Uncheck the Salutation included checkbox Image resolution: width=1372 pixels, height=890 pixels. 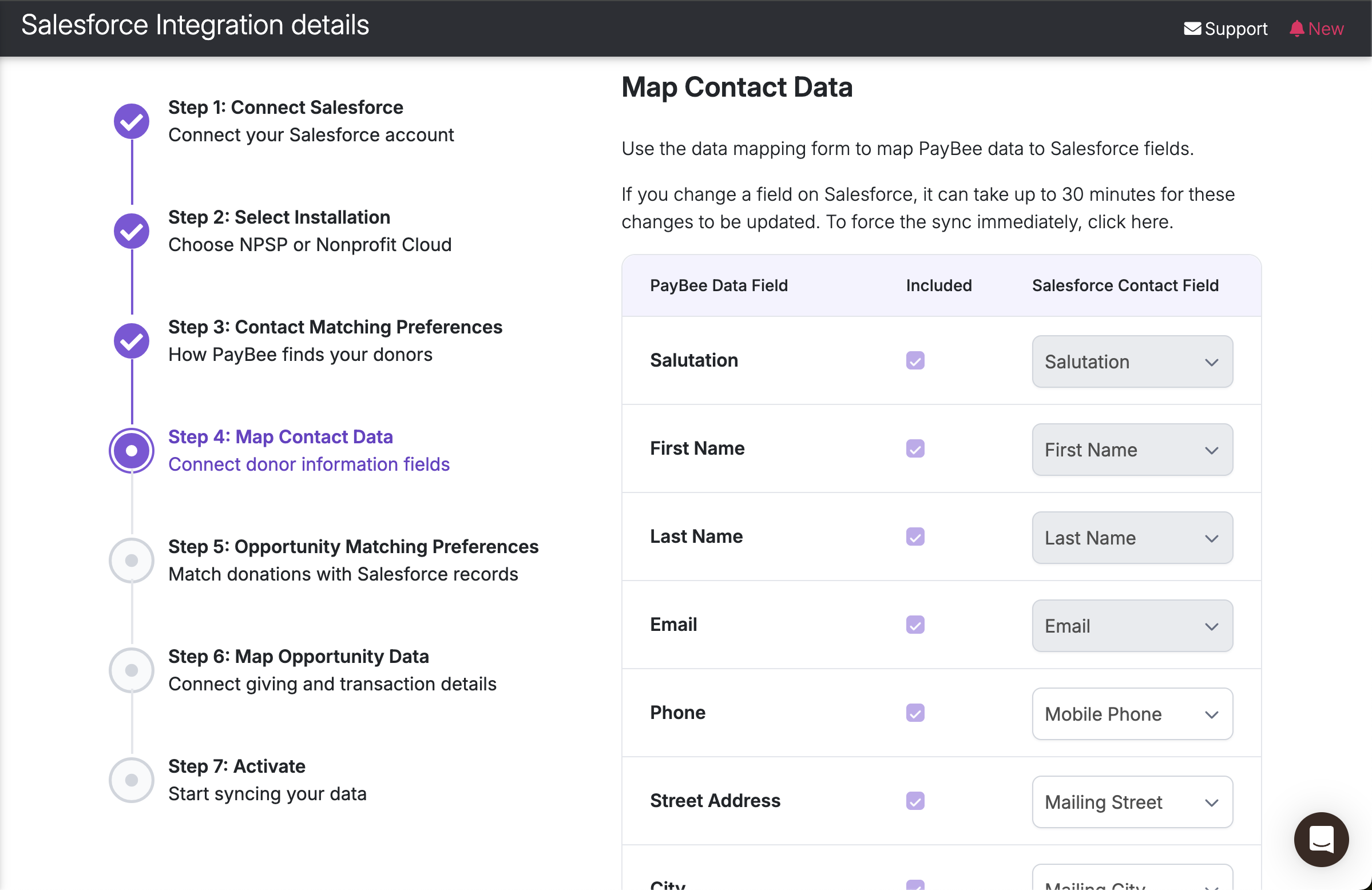point(915,361)
